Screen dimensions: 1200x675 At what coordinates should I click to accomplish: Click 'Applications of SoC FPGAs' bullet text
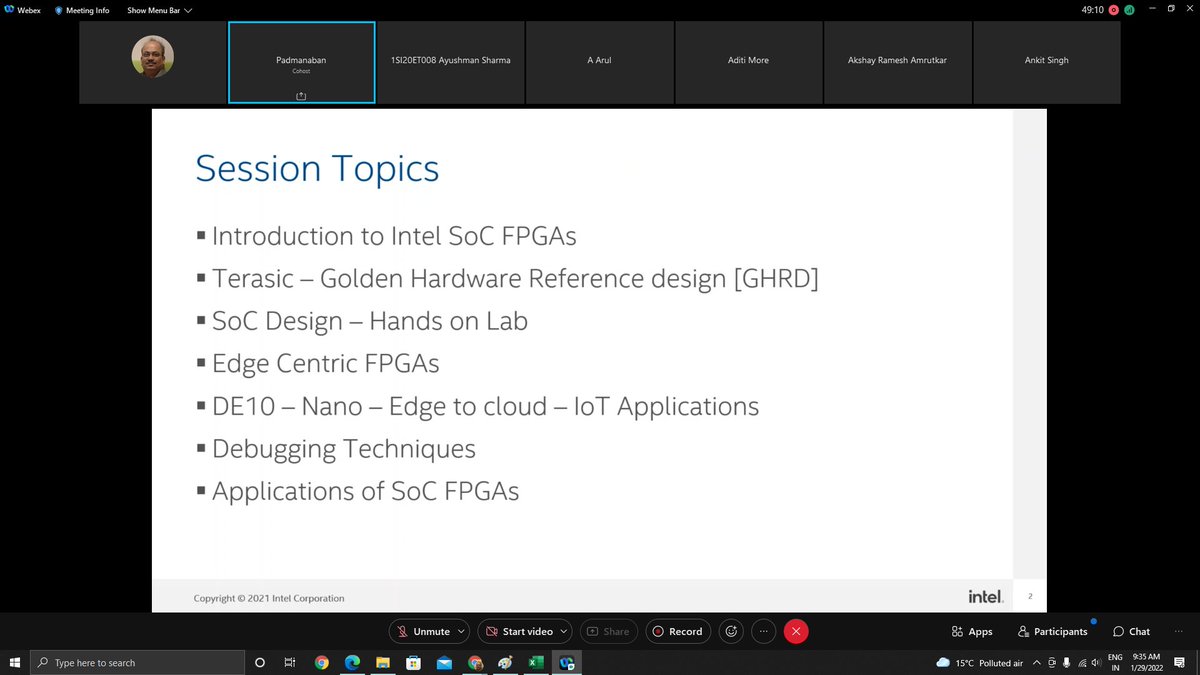tap(365, 491)
